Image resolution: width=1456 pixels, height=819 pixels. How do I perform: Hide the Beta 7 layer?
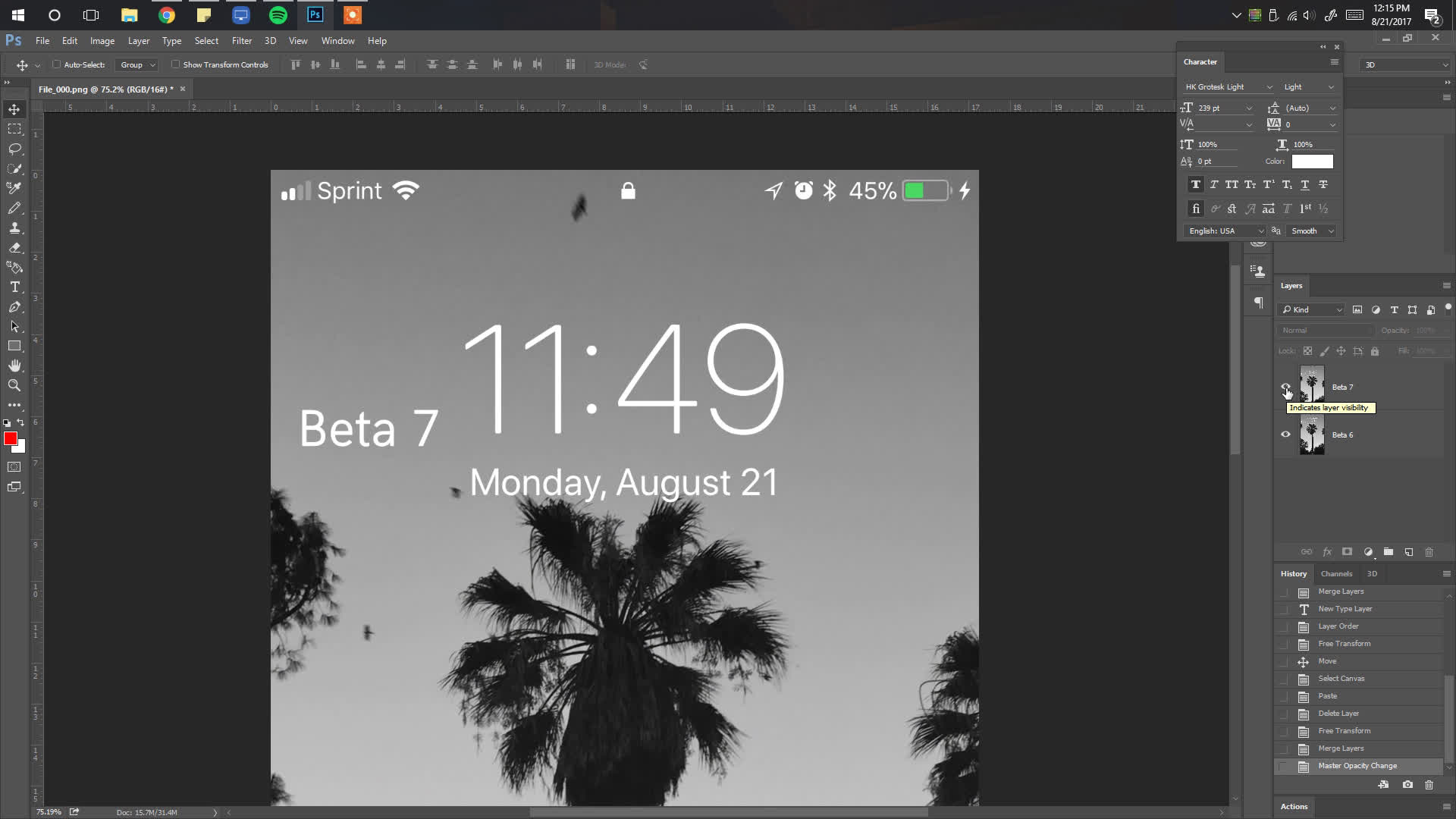[1285, 387]
